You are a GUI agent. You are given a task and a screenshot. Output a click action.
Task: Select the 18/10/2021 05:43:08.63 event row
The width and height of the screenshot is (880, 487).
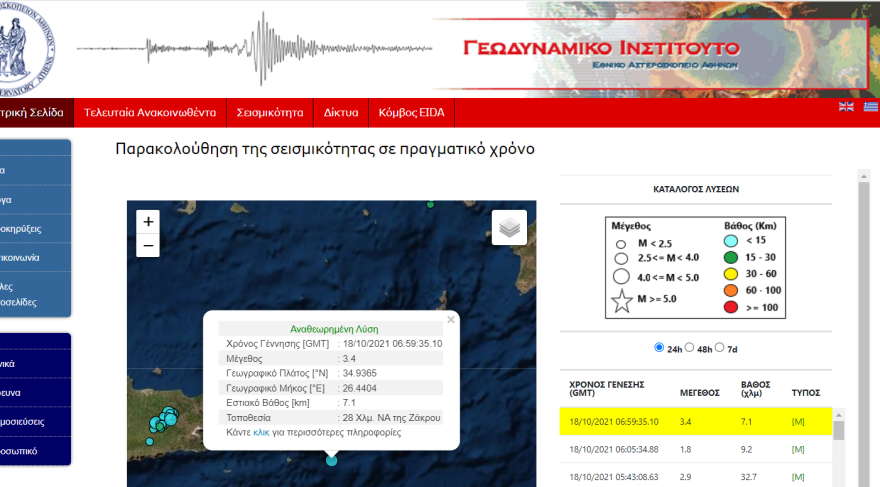695,477
